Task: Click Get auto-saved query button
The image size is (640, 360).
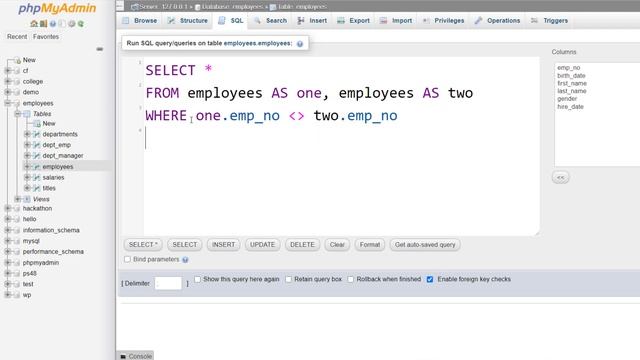Action: click(x=425, y=245)
